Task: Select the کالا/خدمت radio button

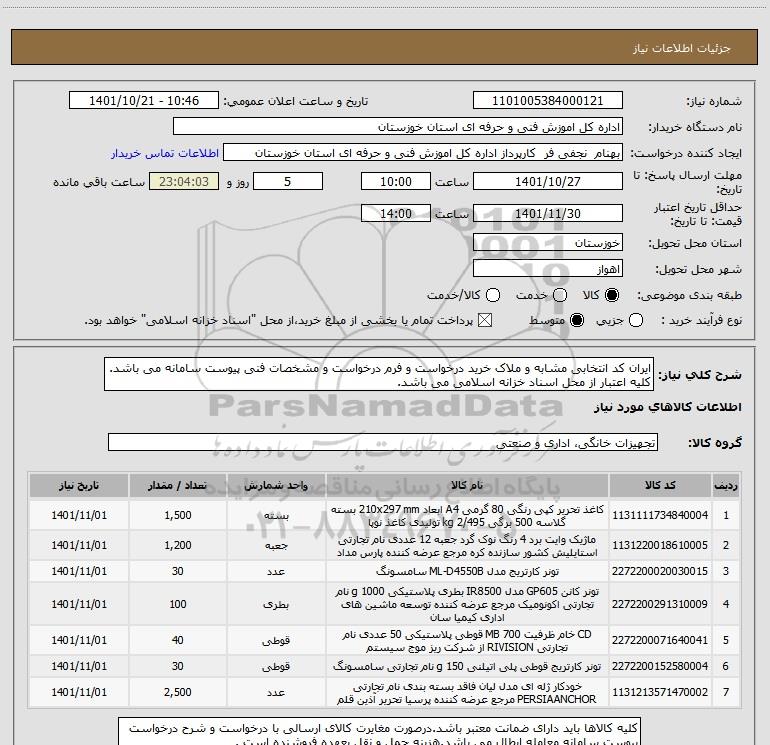Action: 493,295
